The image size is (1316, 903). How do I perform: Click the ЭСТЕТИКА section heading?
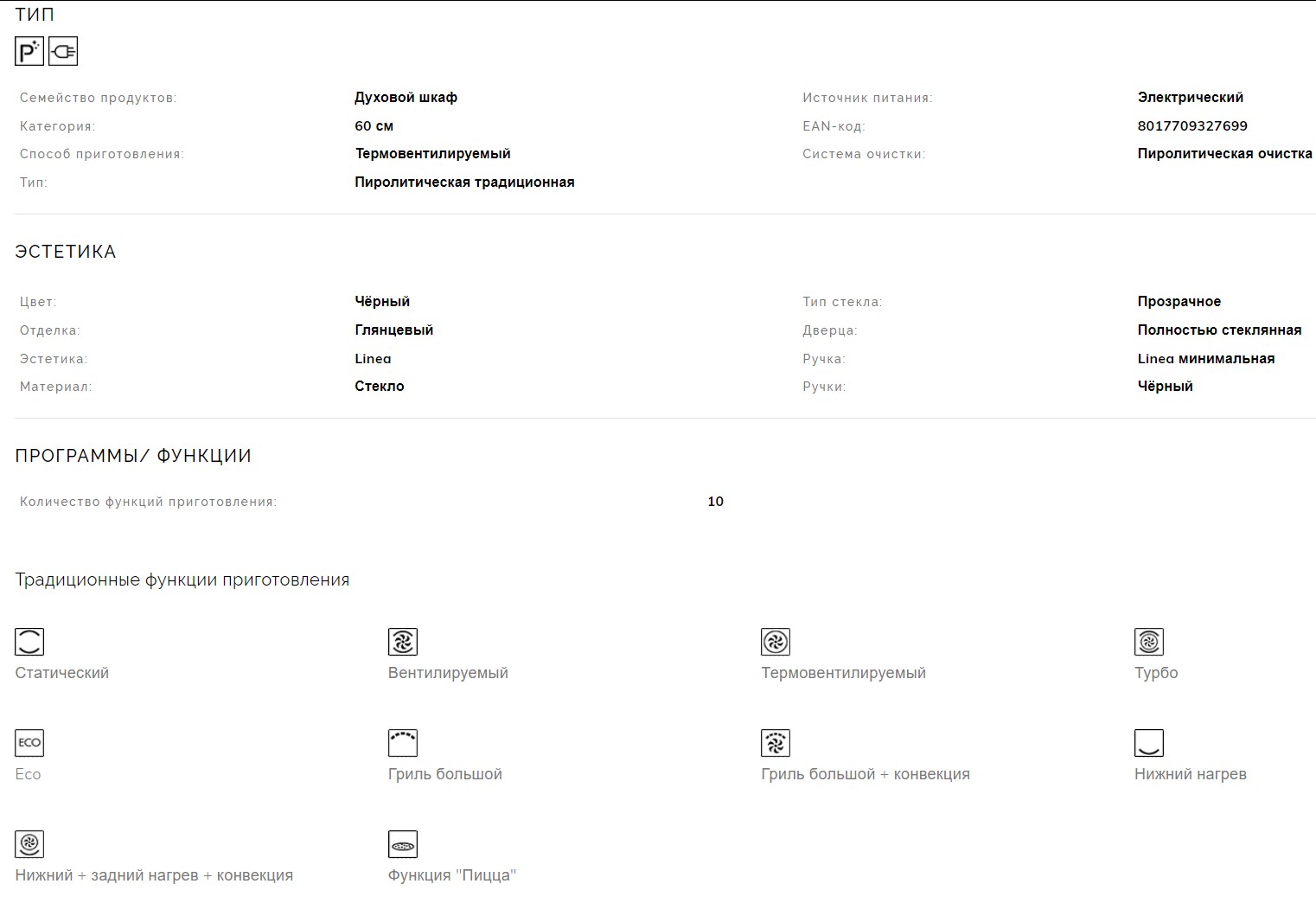point(66,252)
